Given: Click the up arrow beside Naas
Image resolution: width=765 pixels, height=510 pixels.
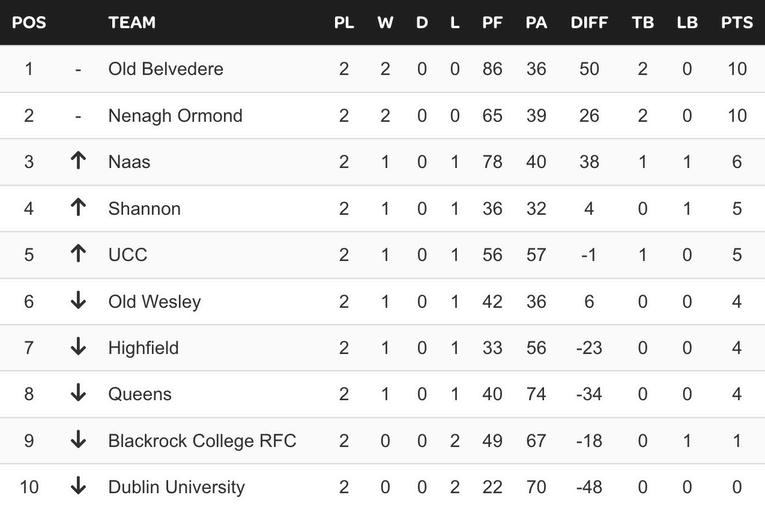Looking at the screenshot, I should pyautogui.click(x=78, y=161).
